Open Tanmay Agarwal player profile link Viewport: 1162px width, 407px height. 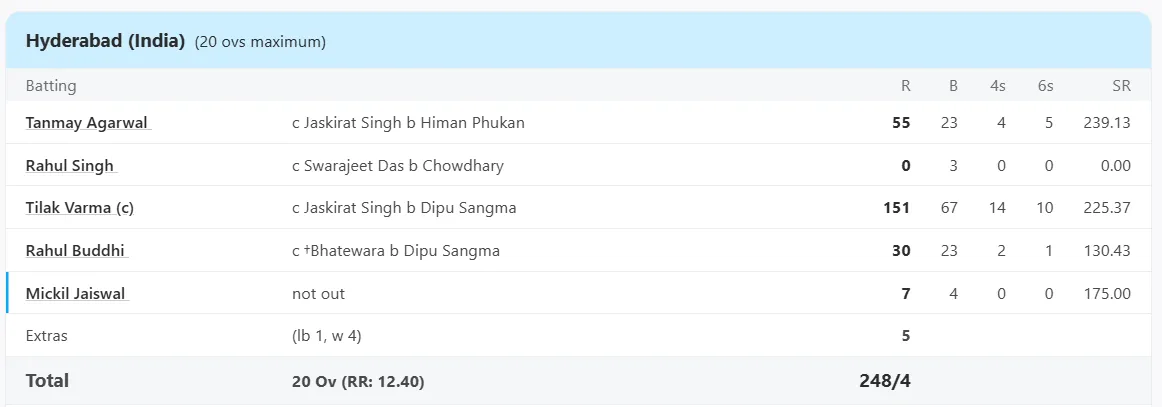click(x=88, y=122)
